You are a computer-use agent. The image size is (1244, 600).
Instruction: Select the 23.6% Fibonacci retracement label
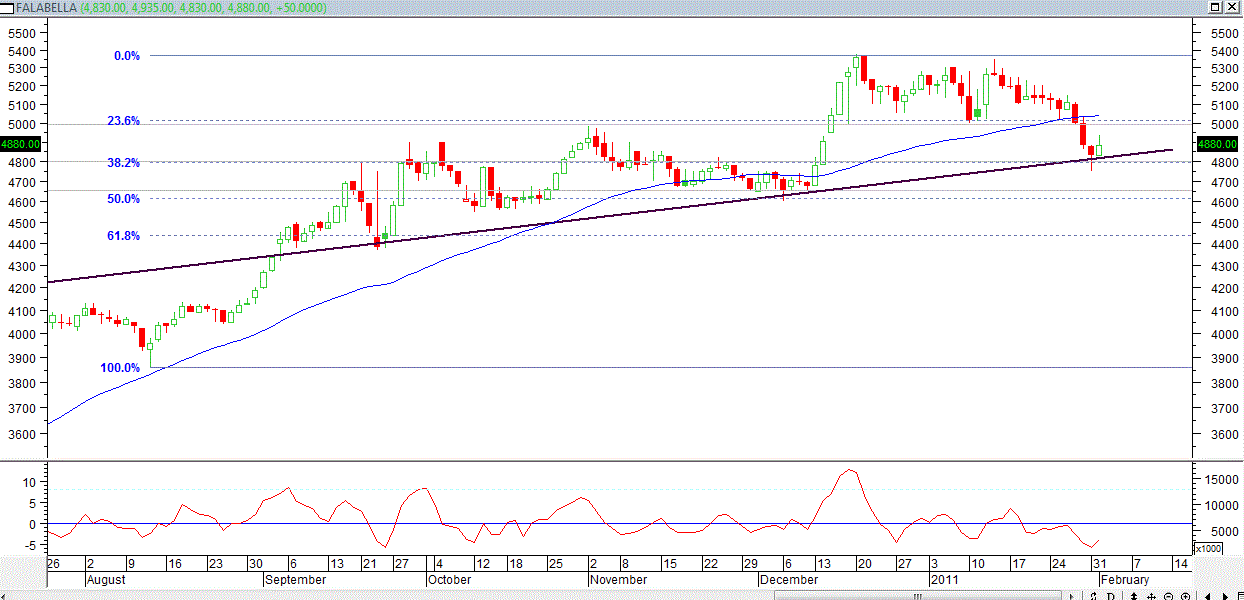[123, 121]
